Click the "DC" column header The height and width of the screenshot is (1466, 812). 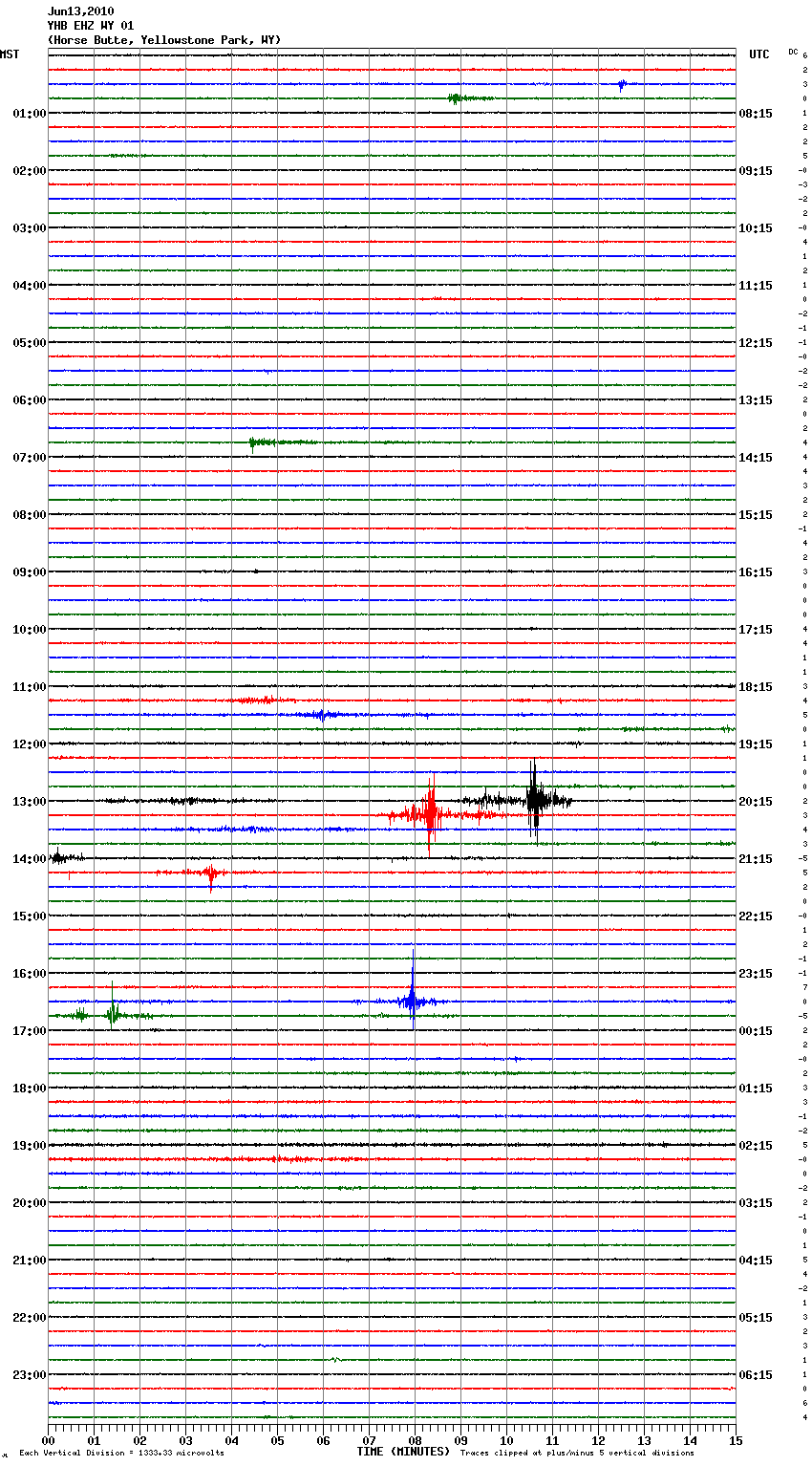(793, 52)
